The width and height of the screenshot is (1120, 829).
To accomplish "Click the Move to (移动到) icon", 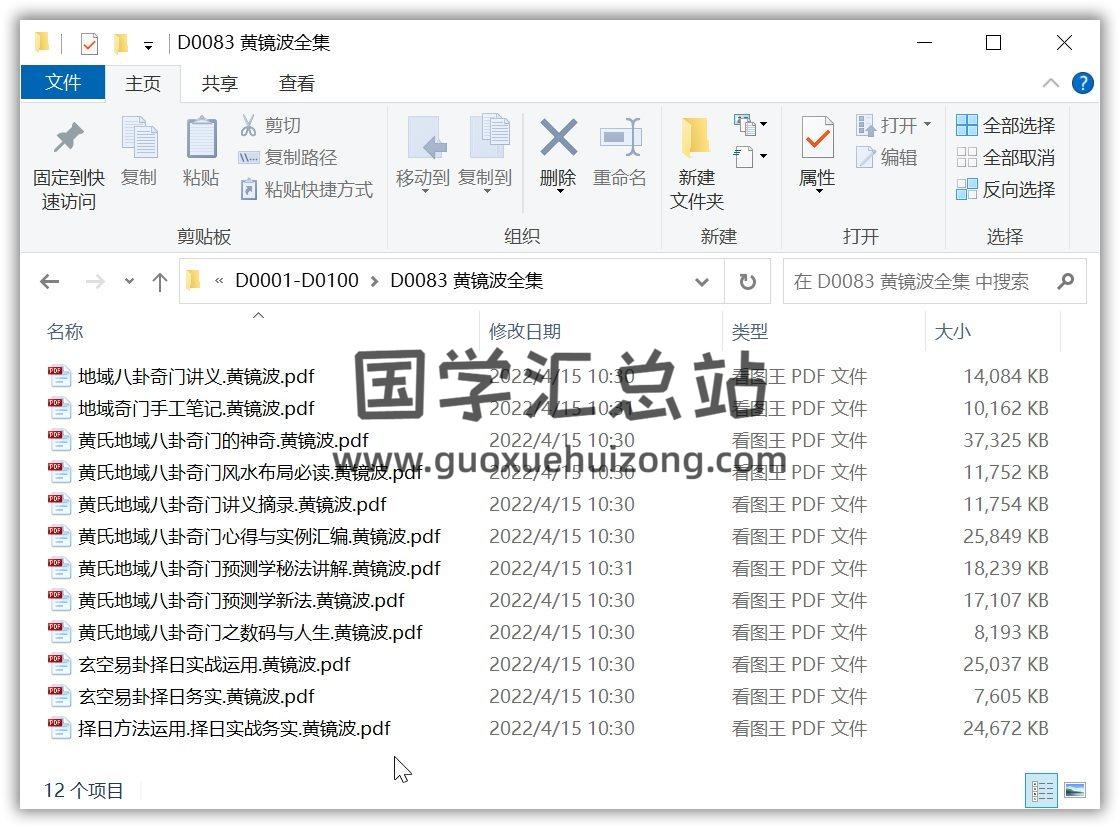I will (426, 137).
